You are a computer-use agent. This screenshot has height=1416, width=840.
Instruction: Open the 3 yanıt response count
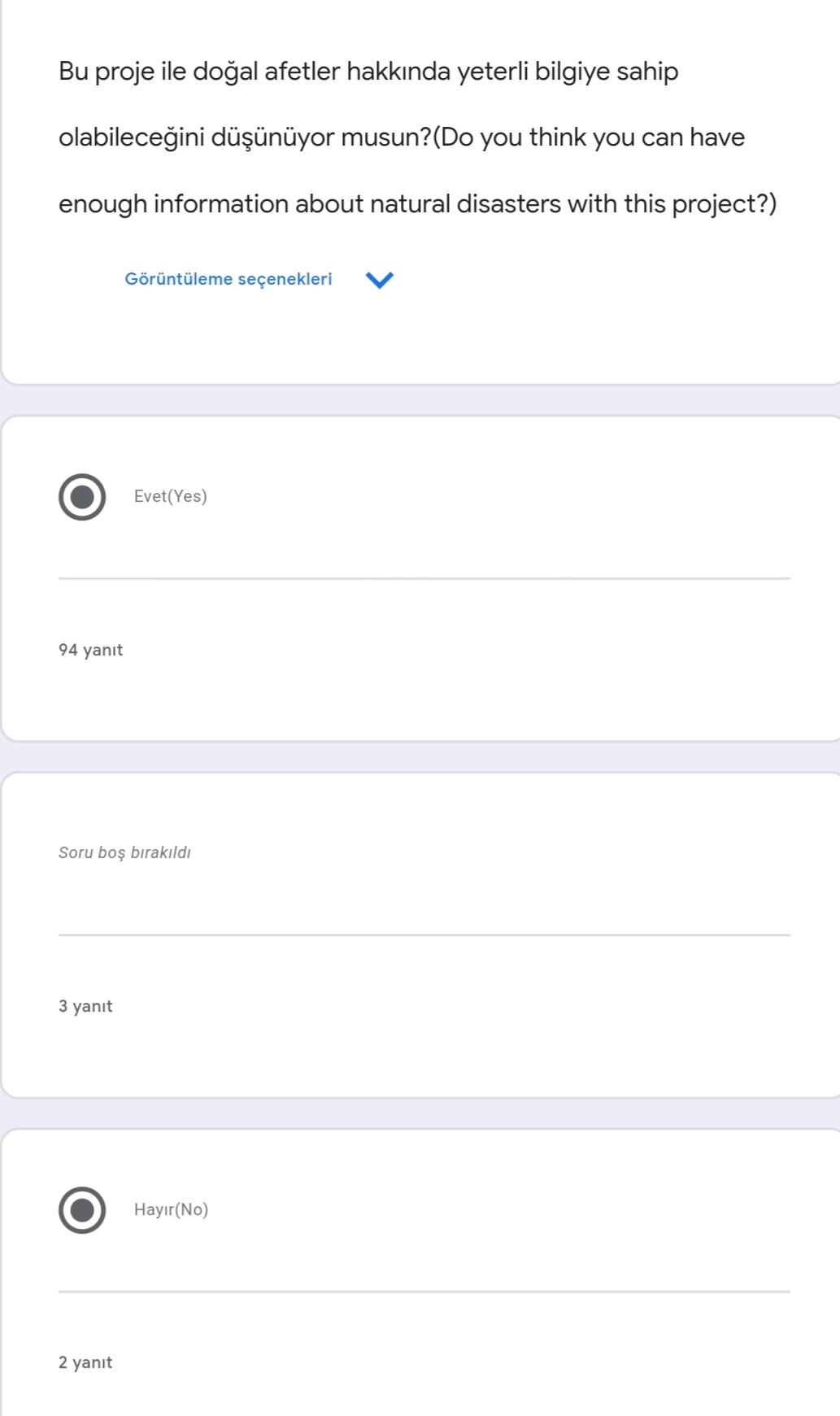click(x=85, y=1006)
